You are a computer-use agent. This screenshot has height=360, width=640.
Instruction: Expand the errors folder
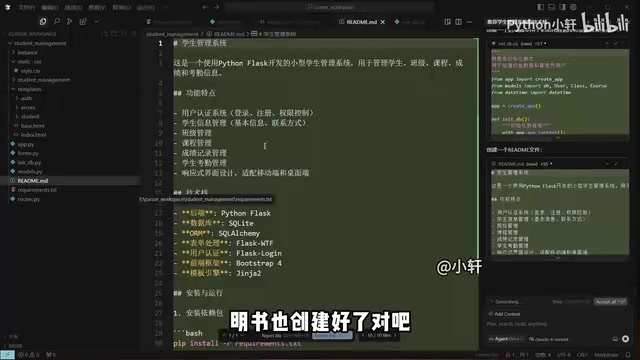click(x=28, y=107)
